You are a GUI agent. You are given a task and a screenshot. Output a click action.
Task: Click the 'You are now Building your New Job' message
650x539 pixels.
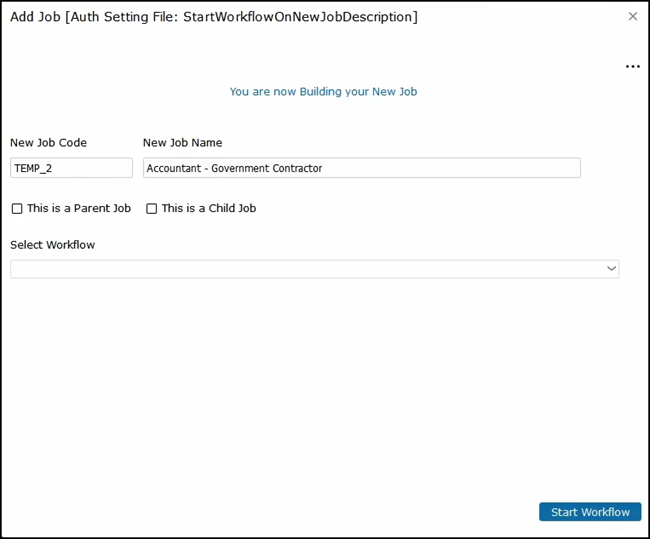point(323,92)
